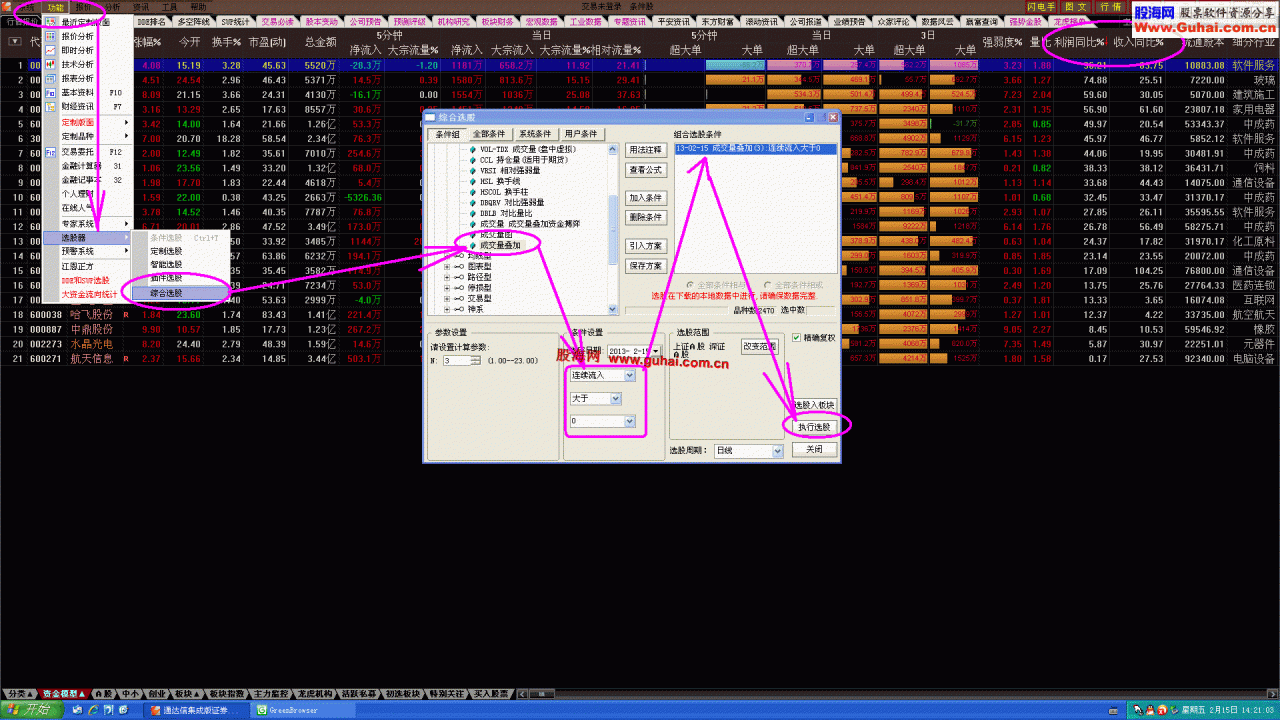The width and height of the screenshot is (1280, 720).
Task: Open the 功能 menu in menu bar
Action: click(54, 7)
